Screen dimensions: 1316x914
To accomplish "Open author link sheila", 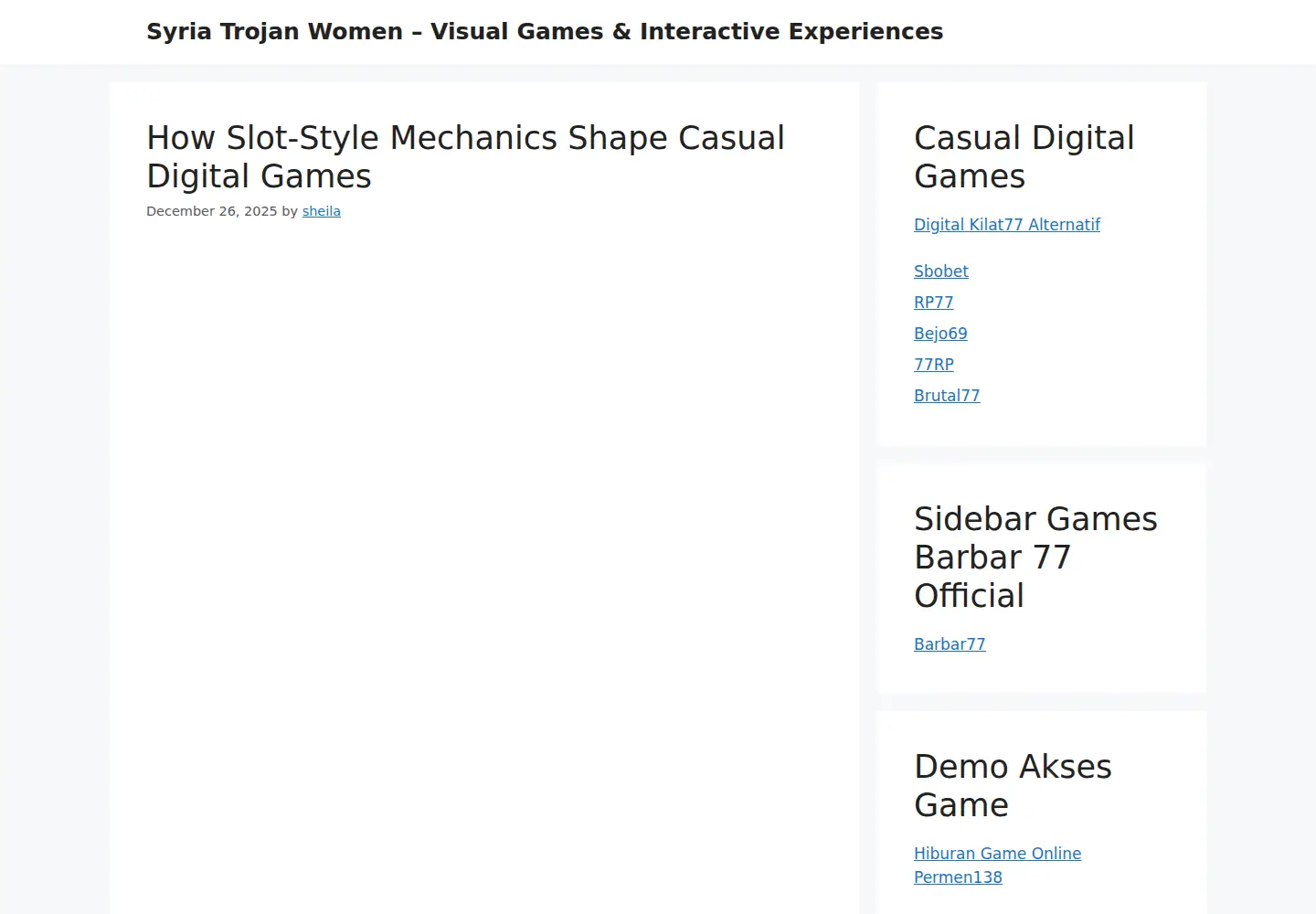I will tap(321, 211).
